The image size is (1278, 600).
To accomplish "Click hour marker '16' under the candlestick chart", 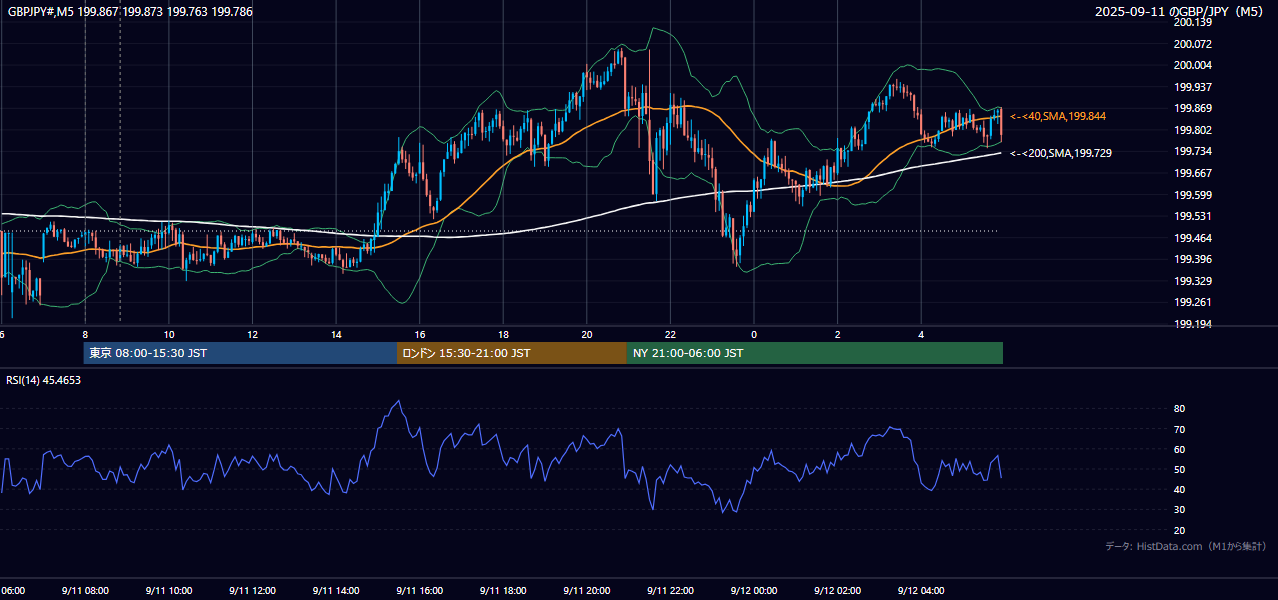I will point(420,335).
